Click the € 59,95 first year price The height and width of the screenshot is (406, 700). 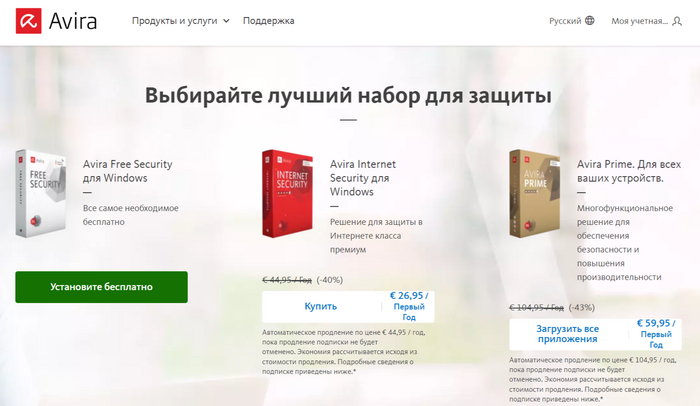[x=656, y=334]
